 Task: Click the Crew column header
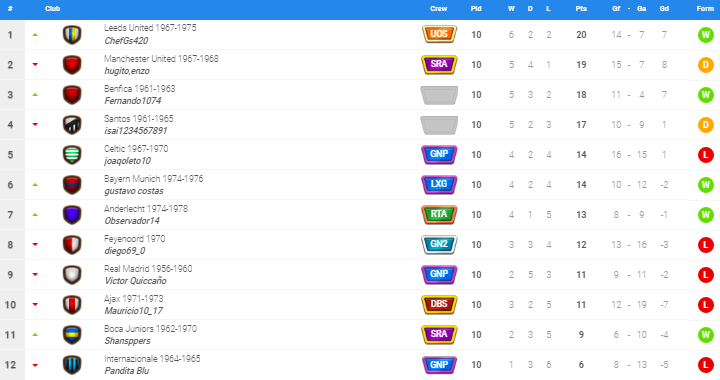click(439, 9)
